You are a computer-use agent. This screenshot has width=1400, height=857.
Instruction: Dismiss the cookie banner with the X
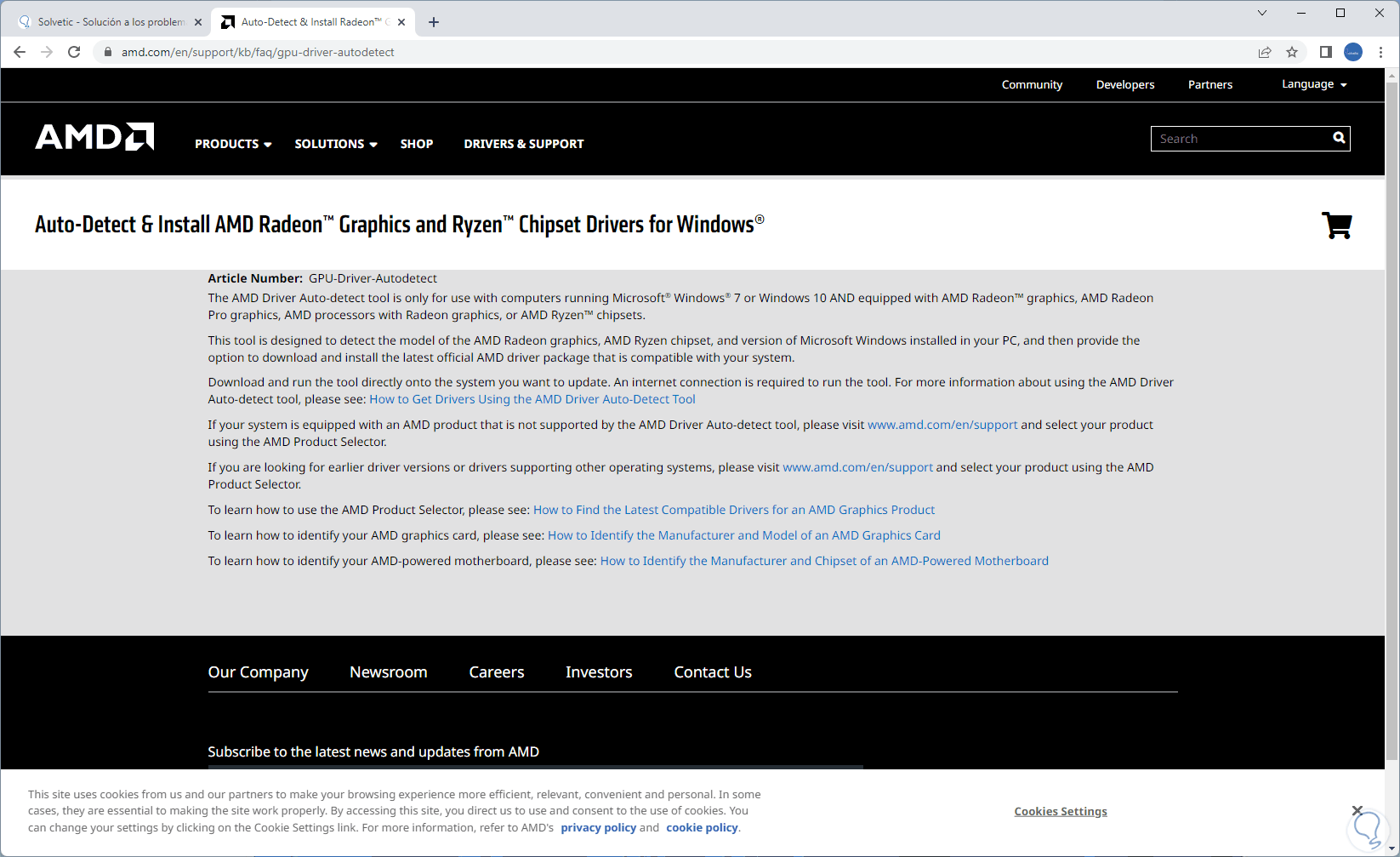[1357, 810]
